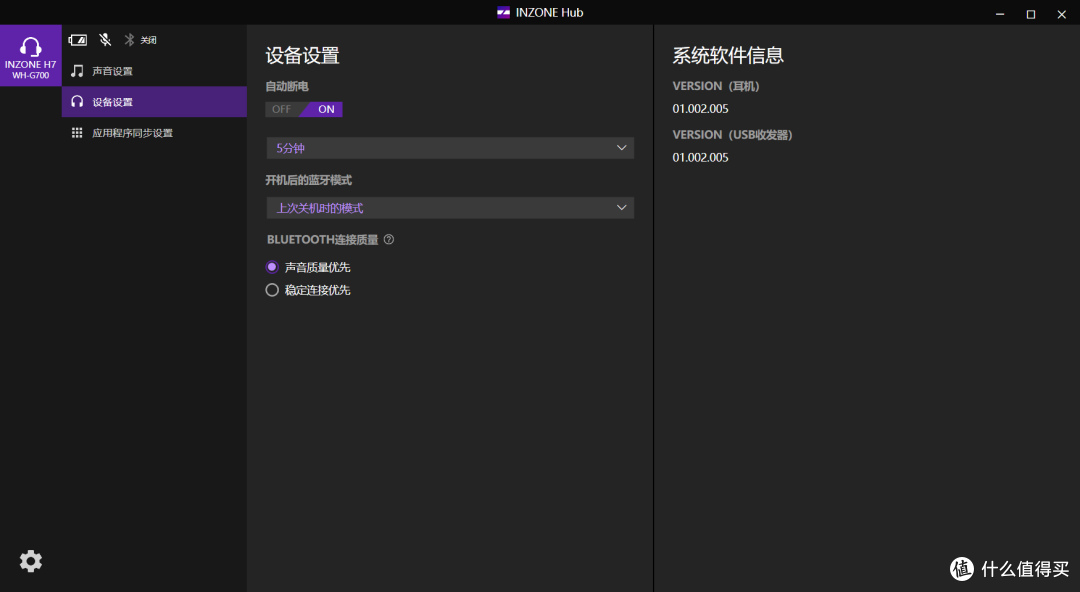Click the 开机后的蓝牙模式 label
Screen dimensions: 1080x592
(x=309, y=180)
